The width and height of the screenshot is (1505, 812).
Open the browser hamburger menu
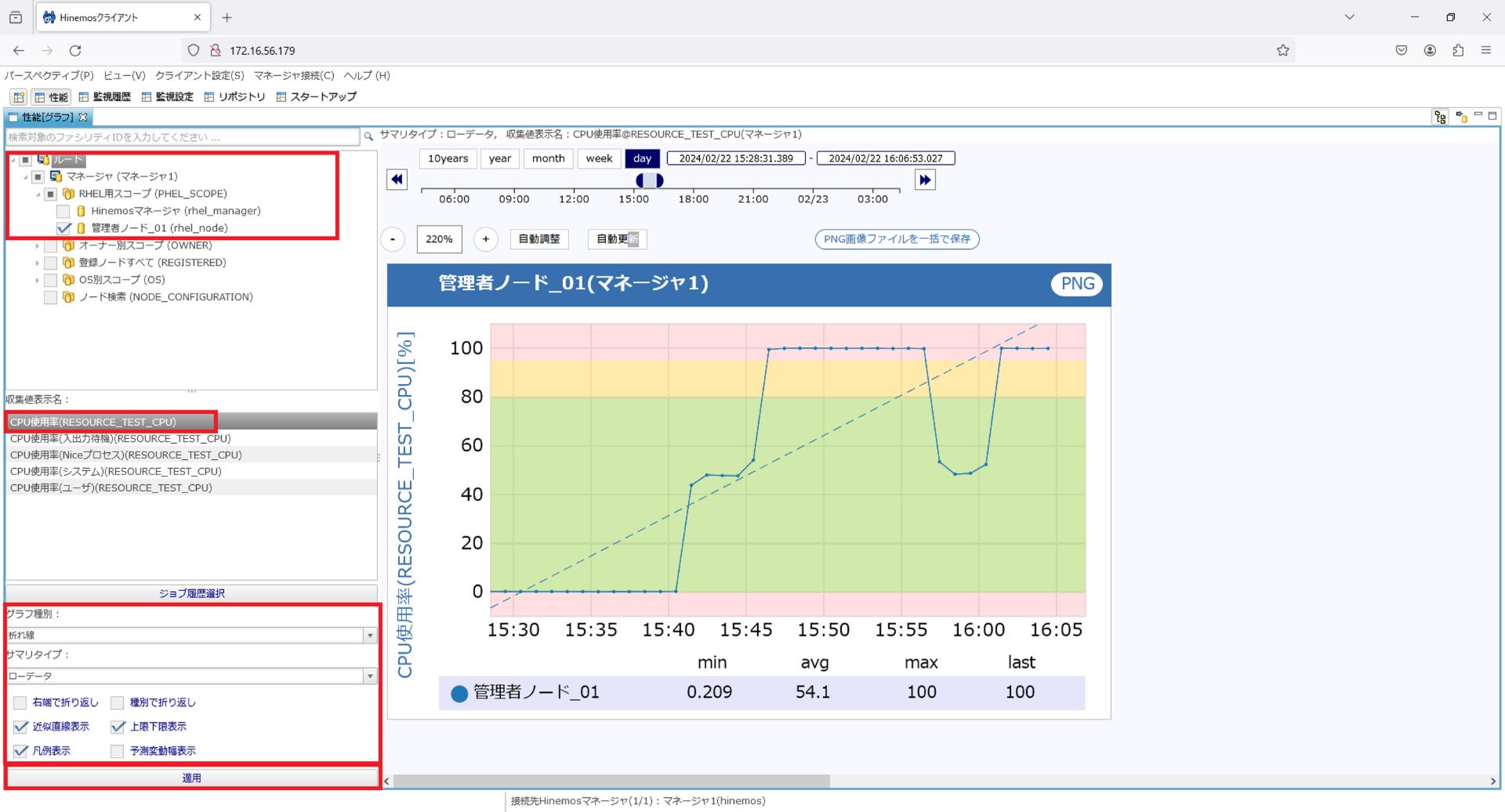(1485, 50)
